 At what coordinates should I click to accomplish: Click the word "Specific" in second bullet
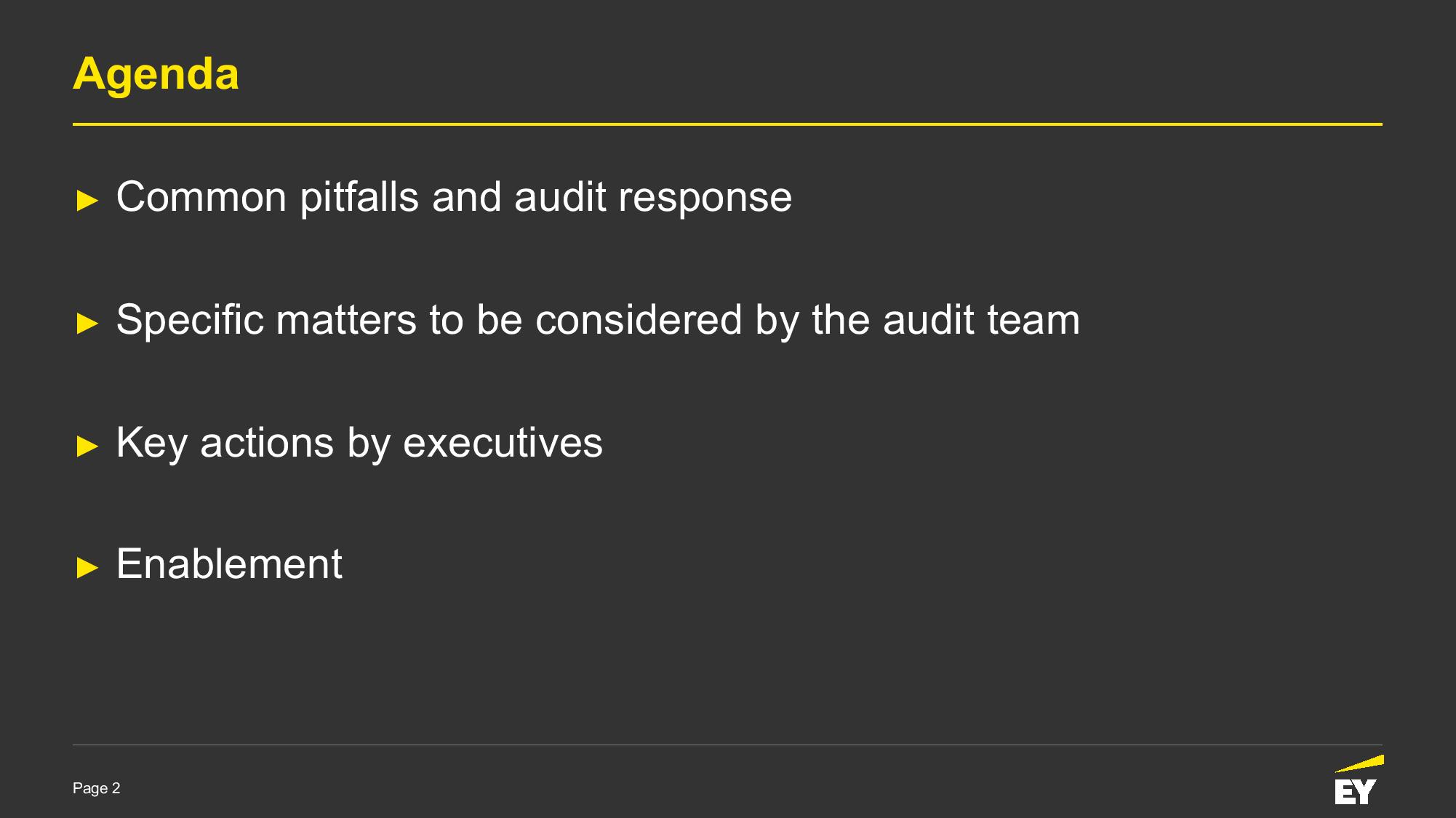pos(189,320)
